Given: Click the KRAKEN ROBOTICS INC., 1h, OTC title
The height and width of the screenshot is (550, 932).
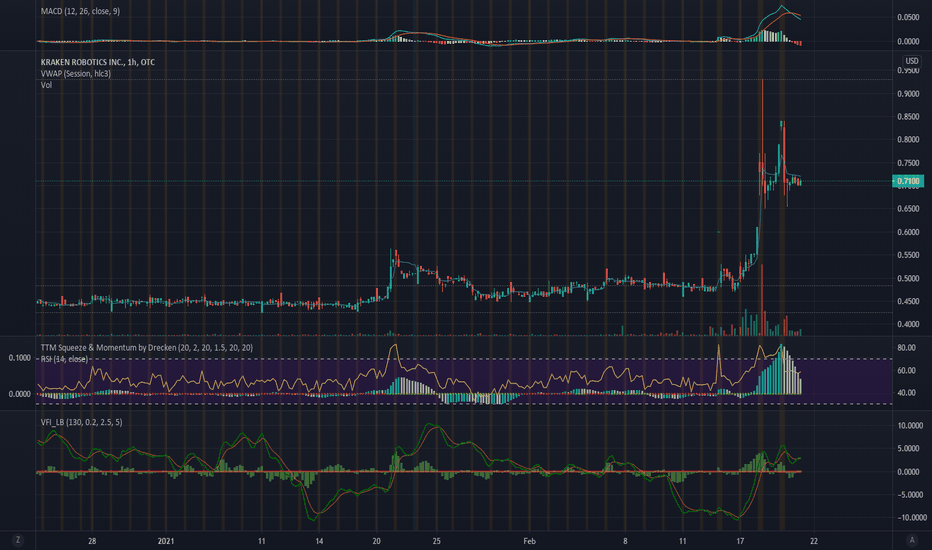Looking at the screenshot, I should click(98, 62).
